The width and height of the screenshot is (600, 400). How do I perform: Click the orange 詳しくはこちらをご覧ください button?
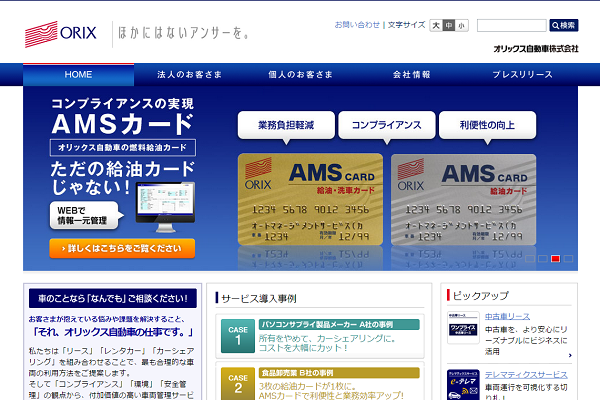click(122, 248)
